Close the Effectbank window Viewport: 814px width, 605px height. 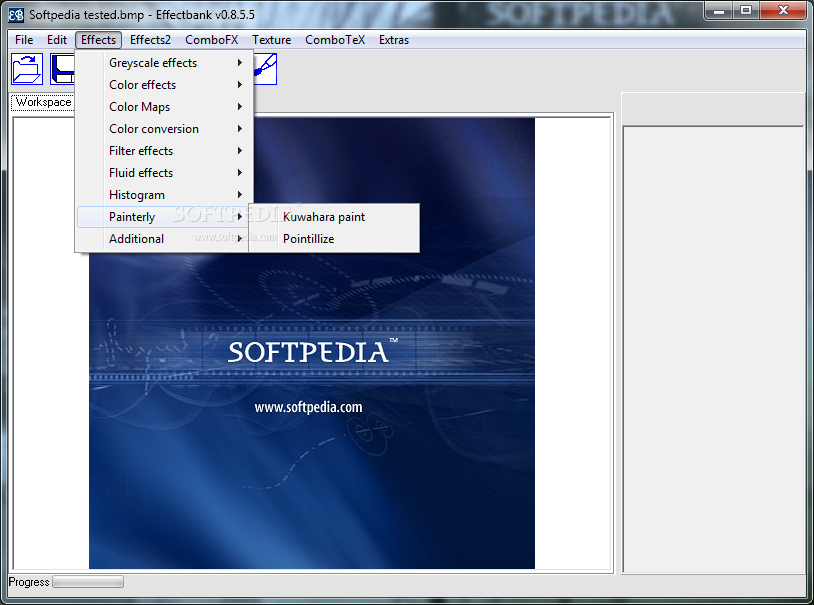click(x=783, y=10)
